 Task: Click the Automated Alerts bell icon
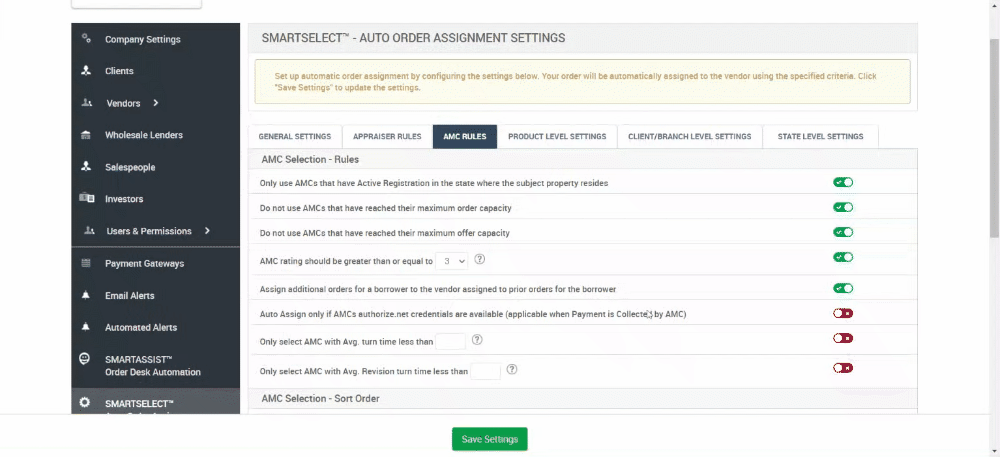point(85,327)
